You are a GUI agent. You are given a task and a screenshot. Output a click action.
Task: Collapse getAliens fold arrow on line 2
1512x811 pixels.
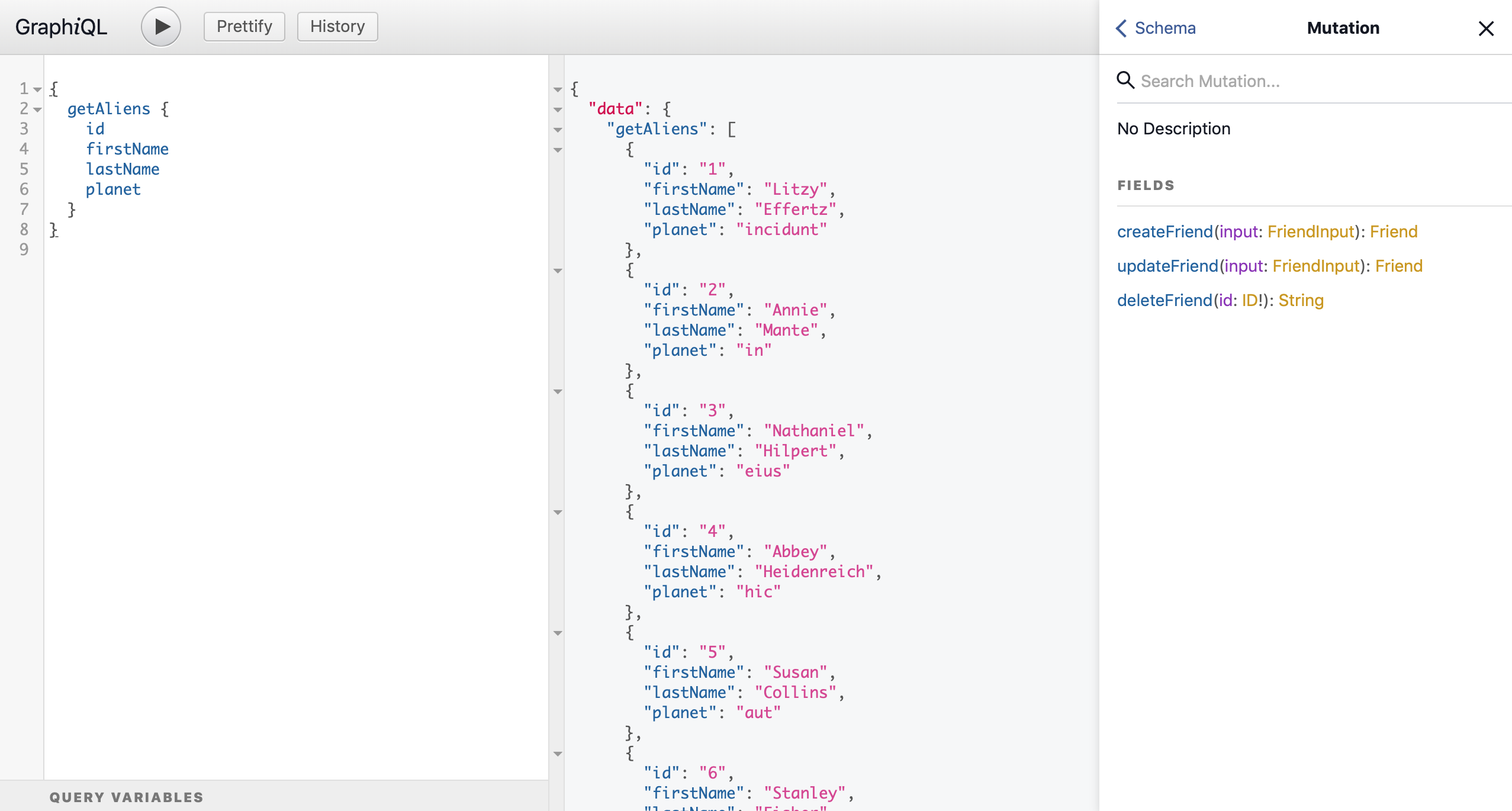37,110
